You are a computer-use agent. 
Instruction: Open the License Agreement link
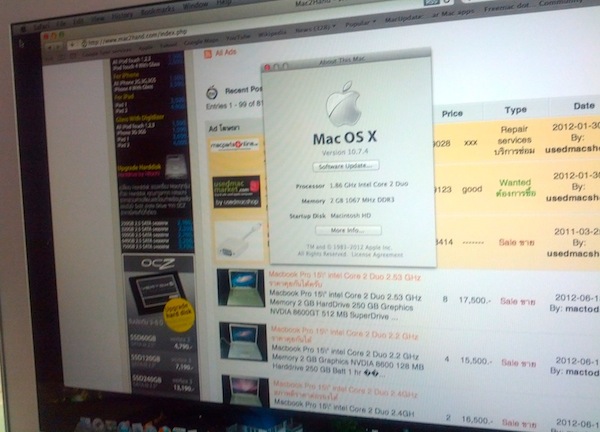371,253
